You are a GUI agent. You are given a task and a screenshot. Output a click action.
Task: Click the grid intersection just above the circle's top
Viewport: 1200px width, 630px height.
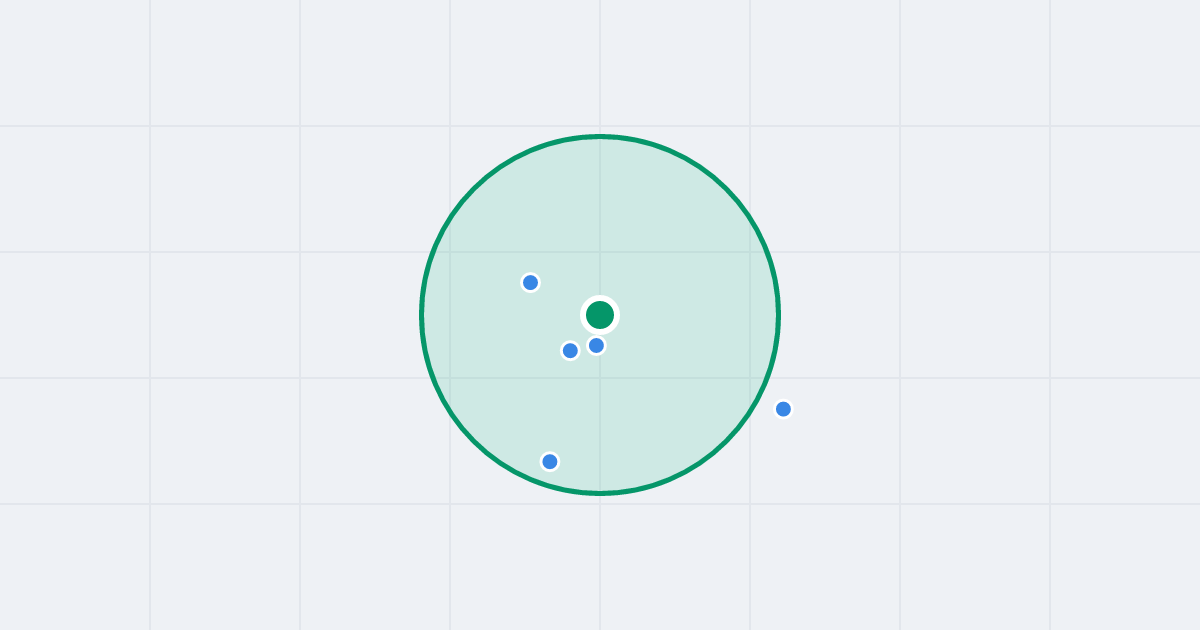click(x=600, y=126)
